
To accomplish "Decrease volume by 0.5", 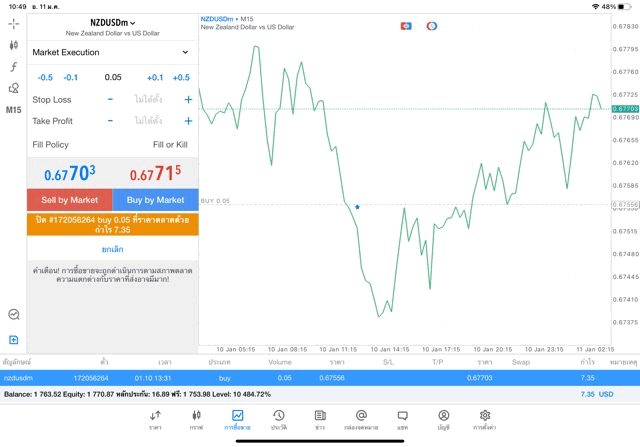I will (x=45, y=78).
